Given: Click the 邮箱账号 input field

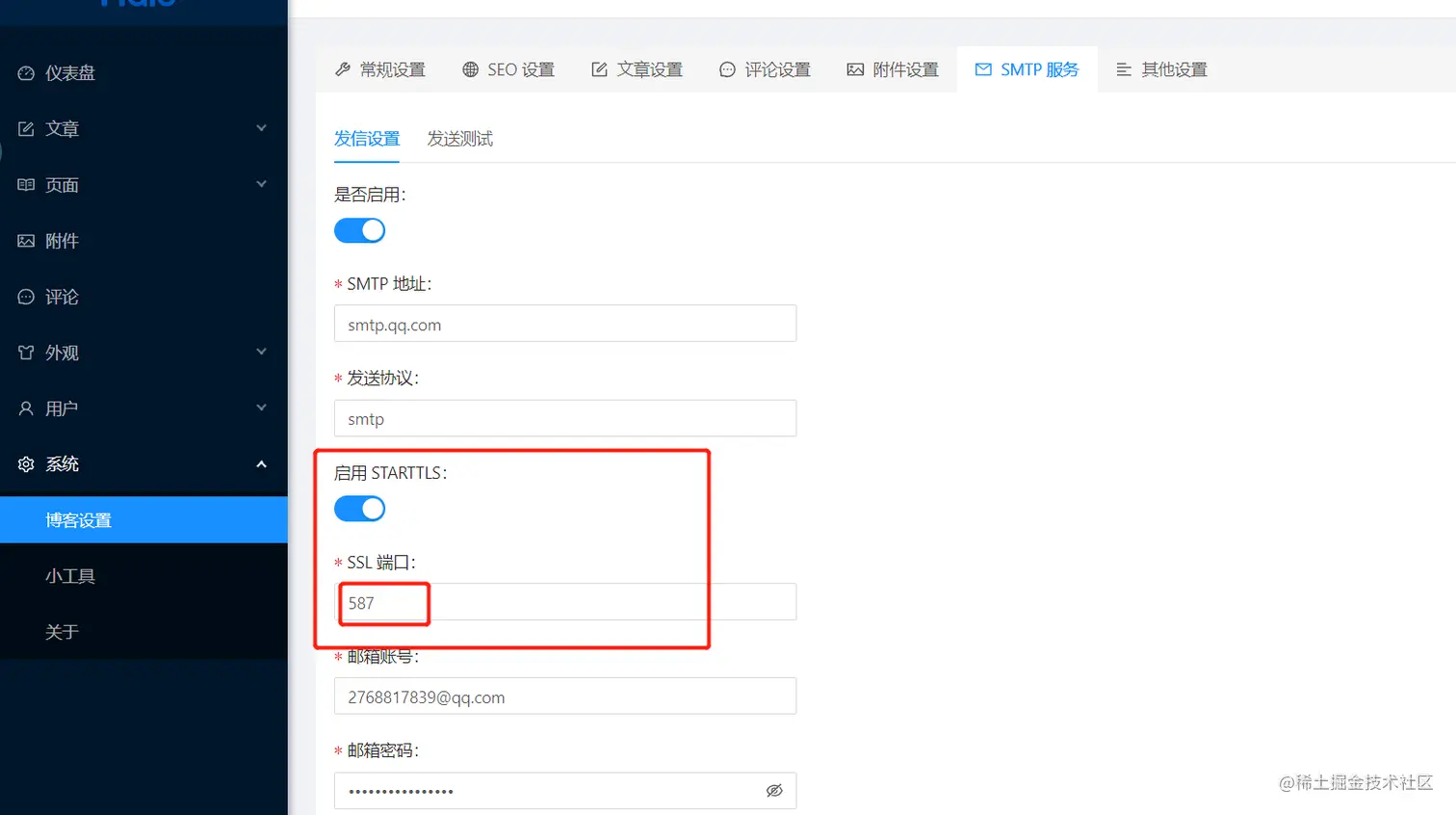Looking at the screenshot, I should click(x=565, y=697).
